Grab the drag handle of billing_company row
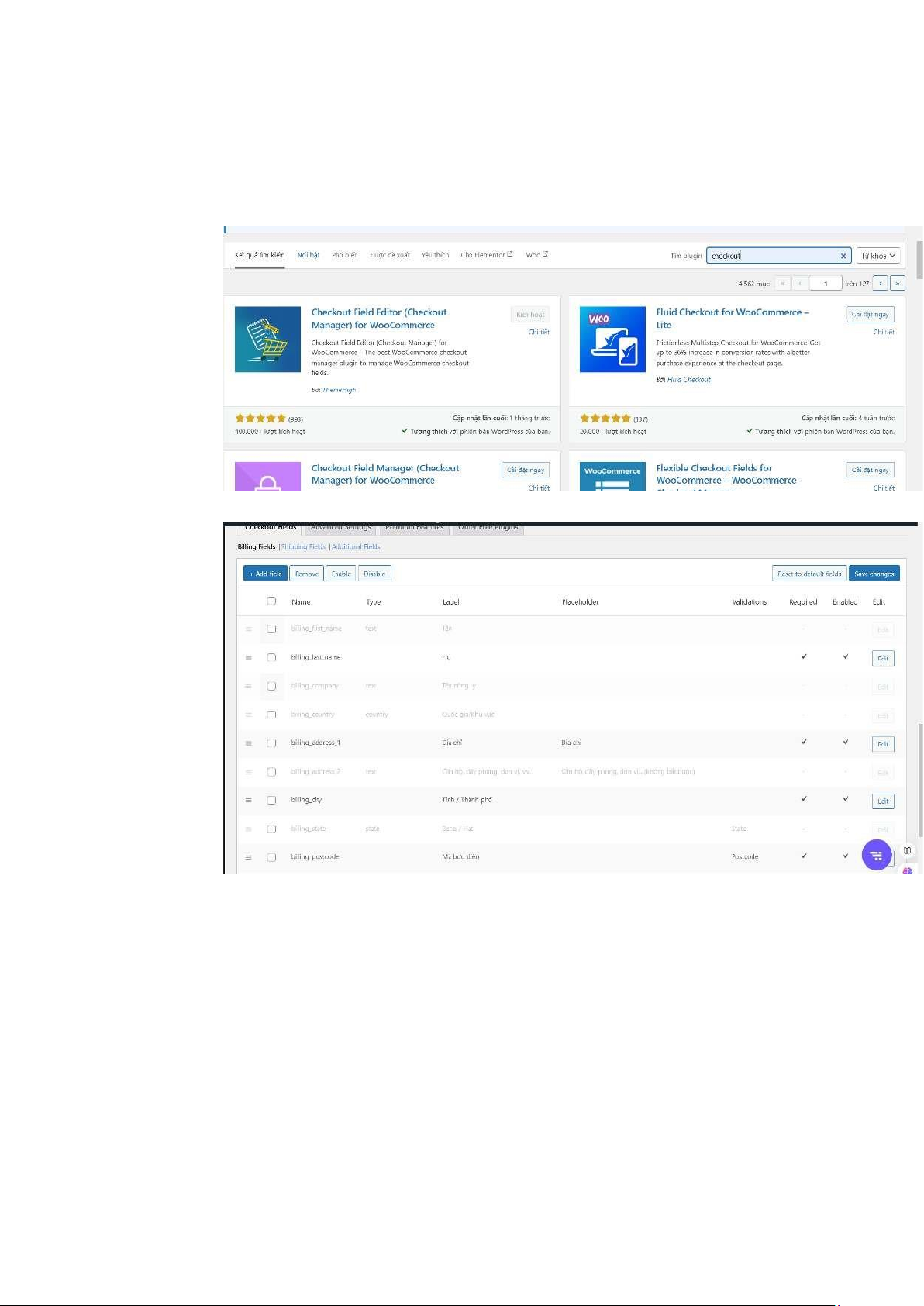 (248, 686)
